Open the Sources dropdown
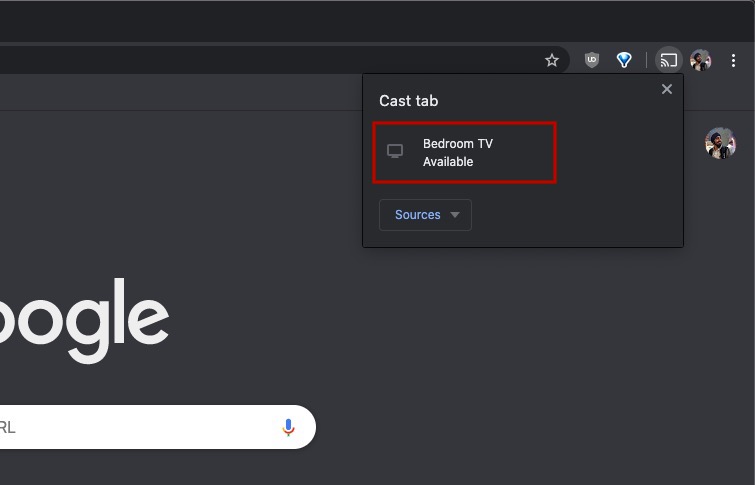The image size is (755, 485). point(418,215)
